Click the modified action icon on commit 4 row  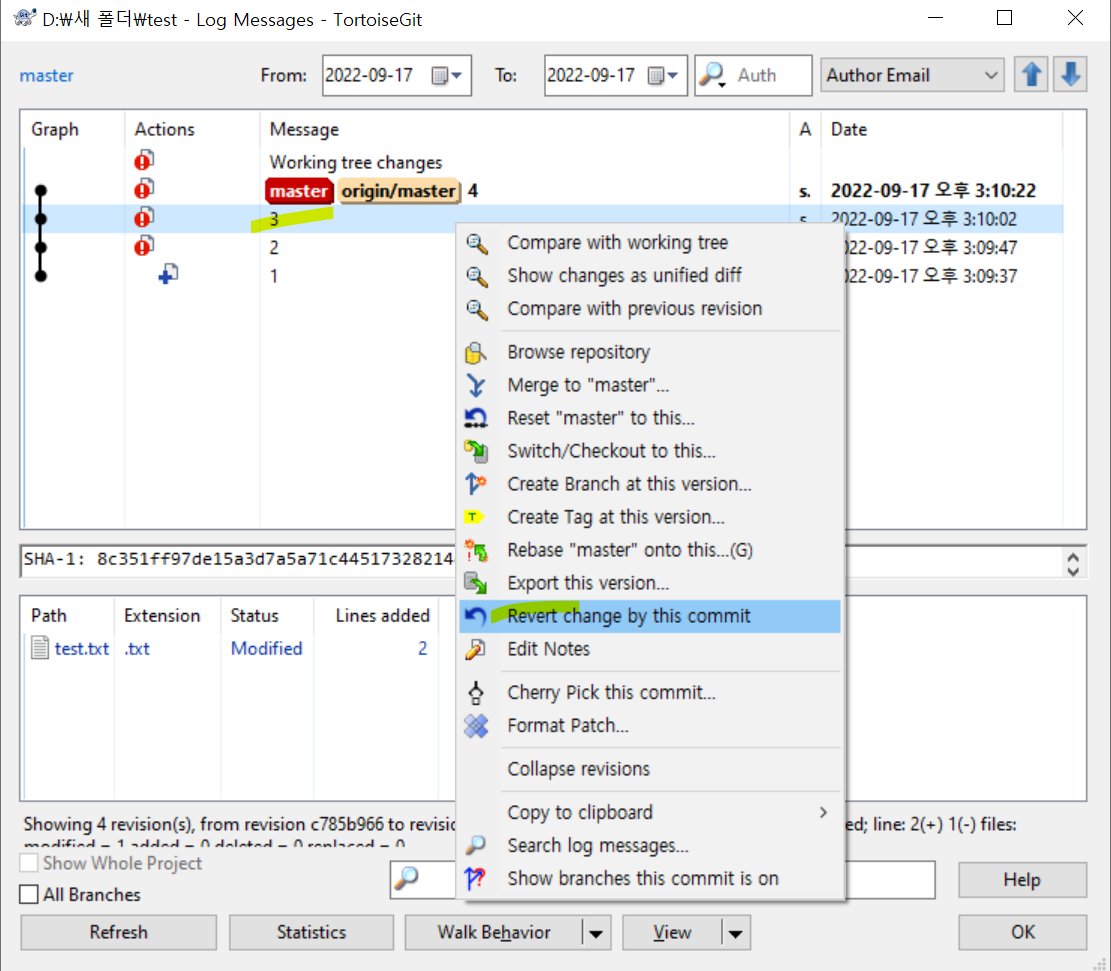pos(144,190)
